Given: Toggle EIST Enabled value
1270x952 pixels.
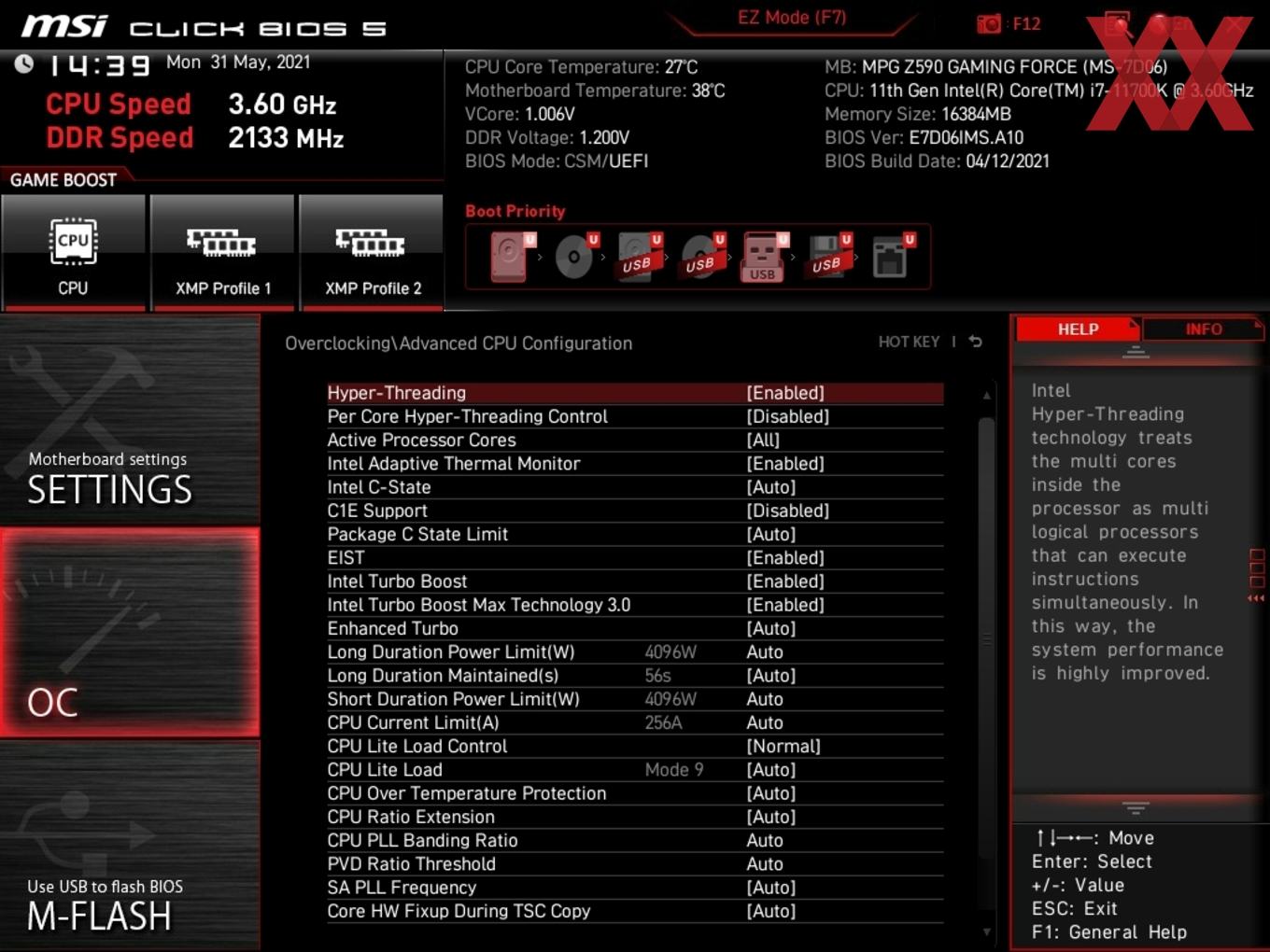Looking at the screenshot, I should click(x=785, y=558).
